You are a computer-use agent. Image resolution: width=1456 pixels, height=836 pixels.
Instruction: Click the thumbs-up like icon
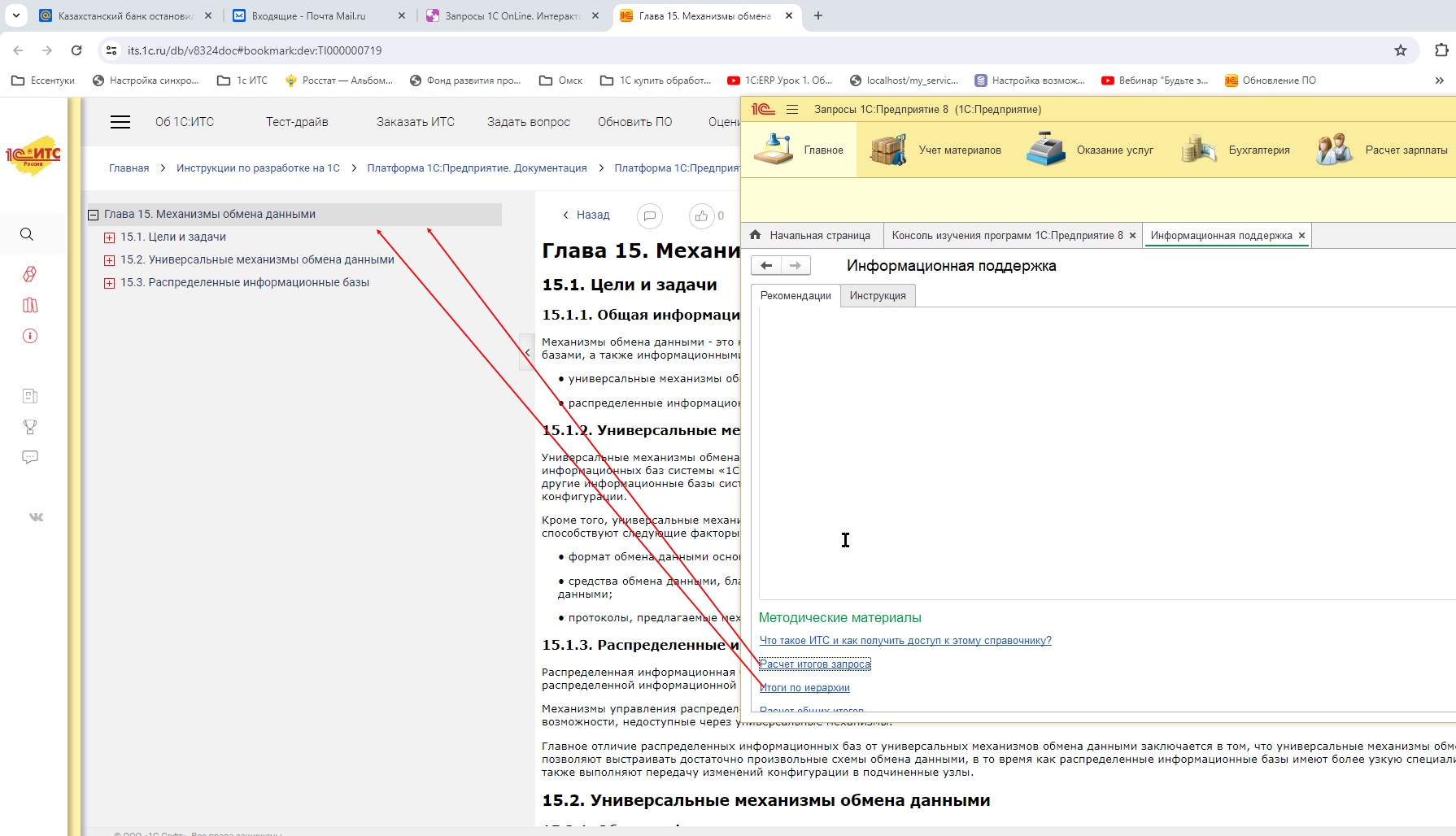pos(701,216)
